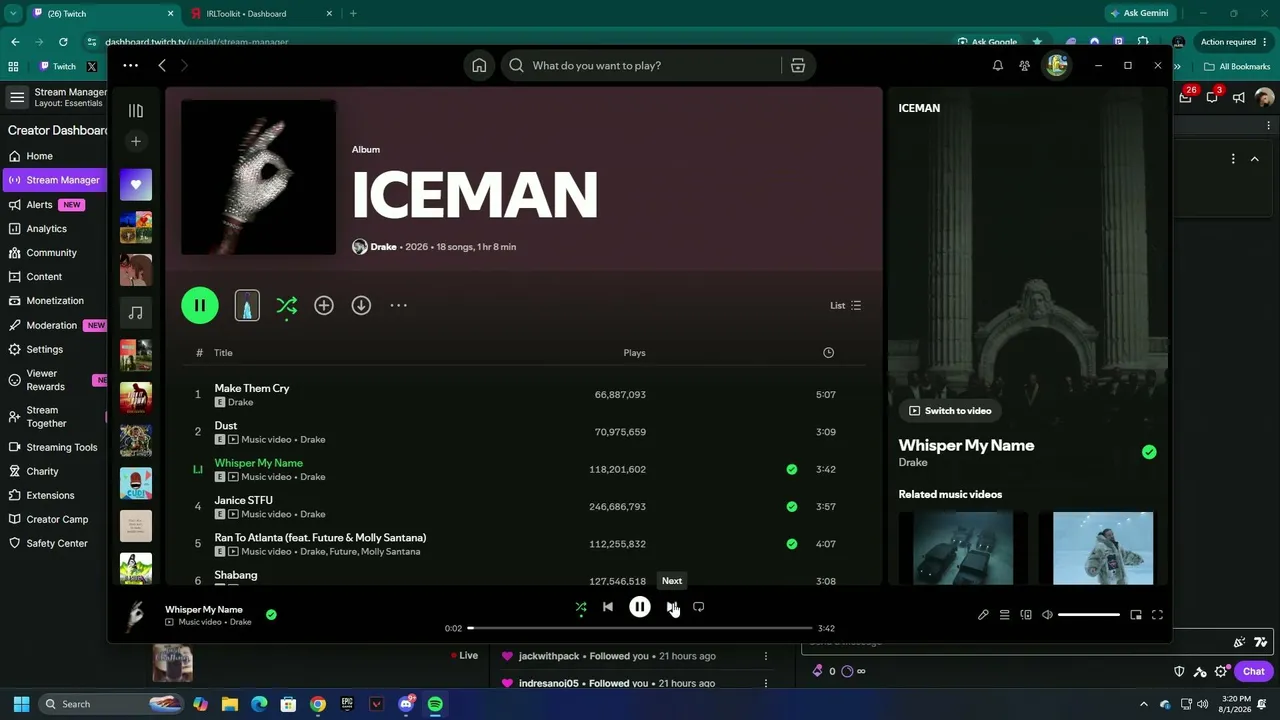The width and height of the screenshot is (1280, 720).
Task: Open Safety Center in Twitch sidebar
Action: 54,543
